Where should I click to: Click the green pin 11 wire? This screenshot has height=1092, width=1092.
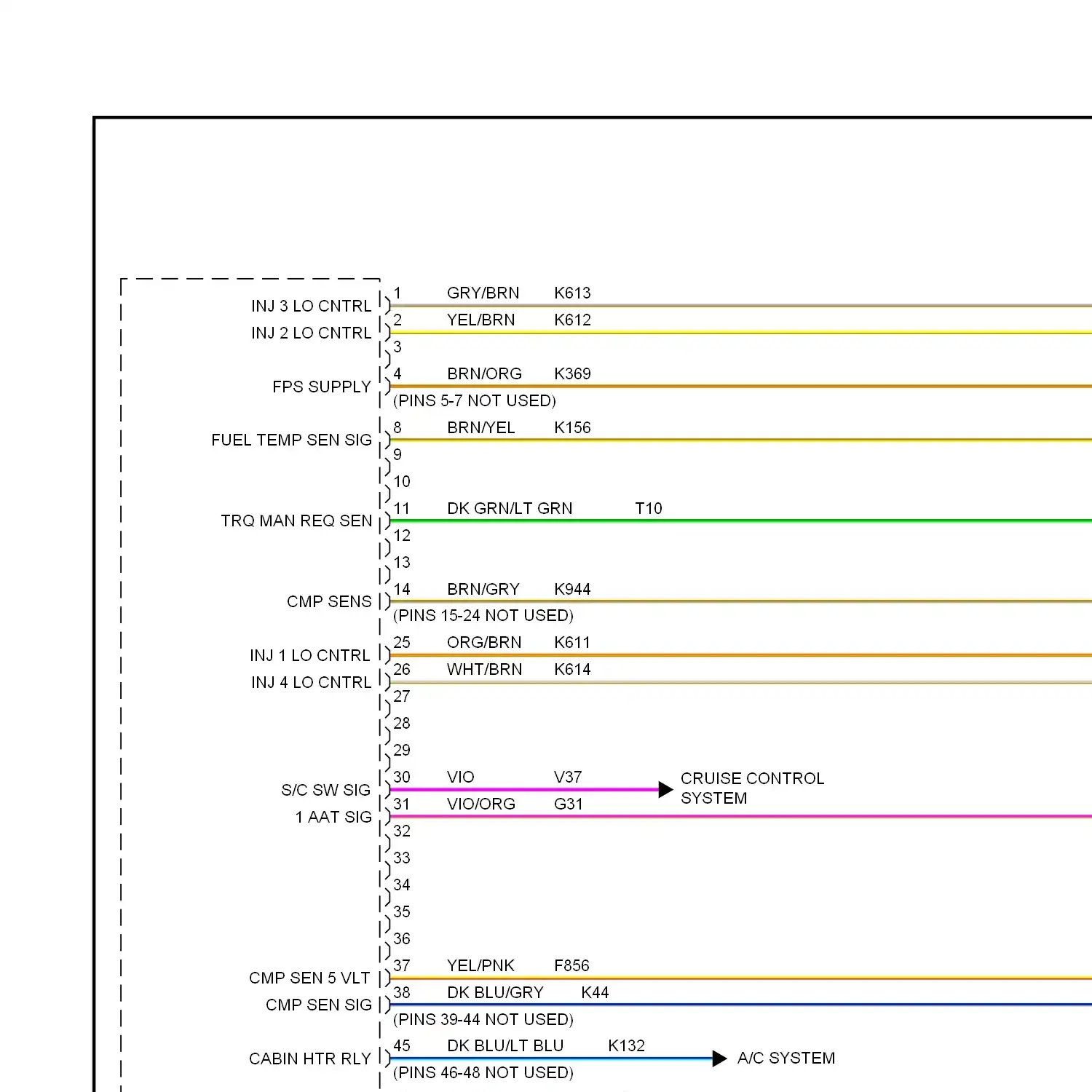click(741, 521)
